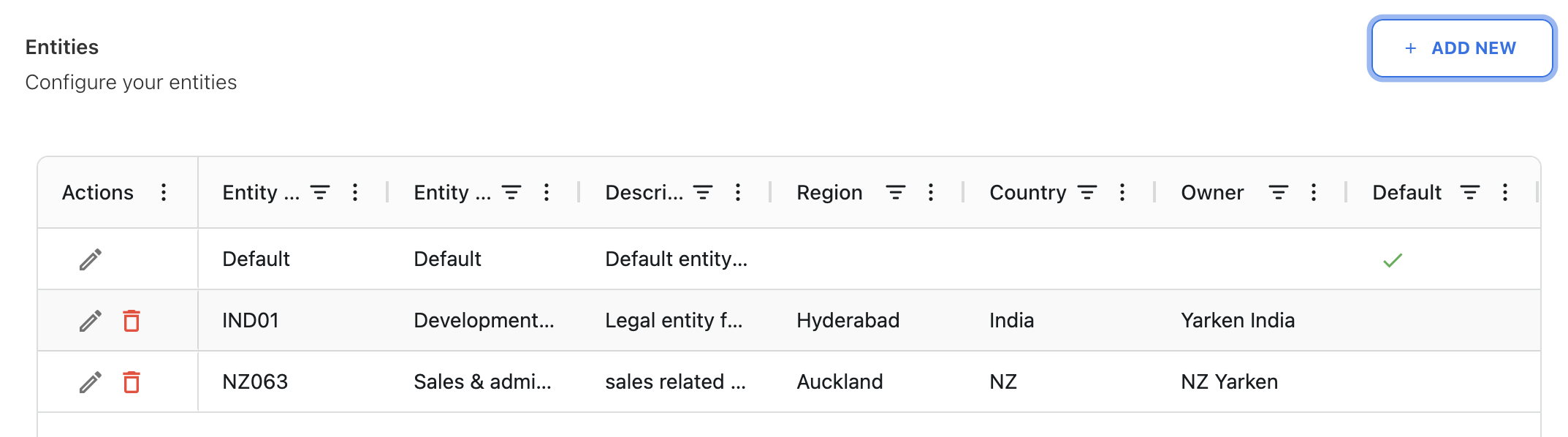Edit the NZ063 entity row
The height and width of the screenshot is (437, 1568).
point(91,382)
